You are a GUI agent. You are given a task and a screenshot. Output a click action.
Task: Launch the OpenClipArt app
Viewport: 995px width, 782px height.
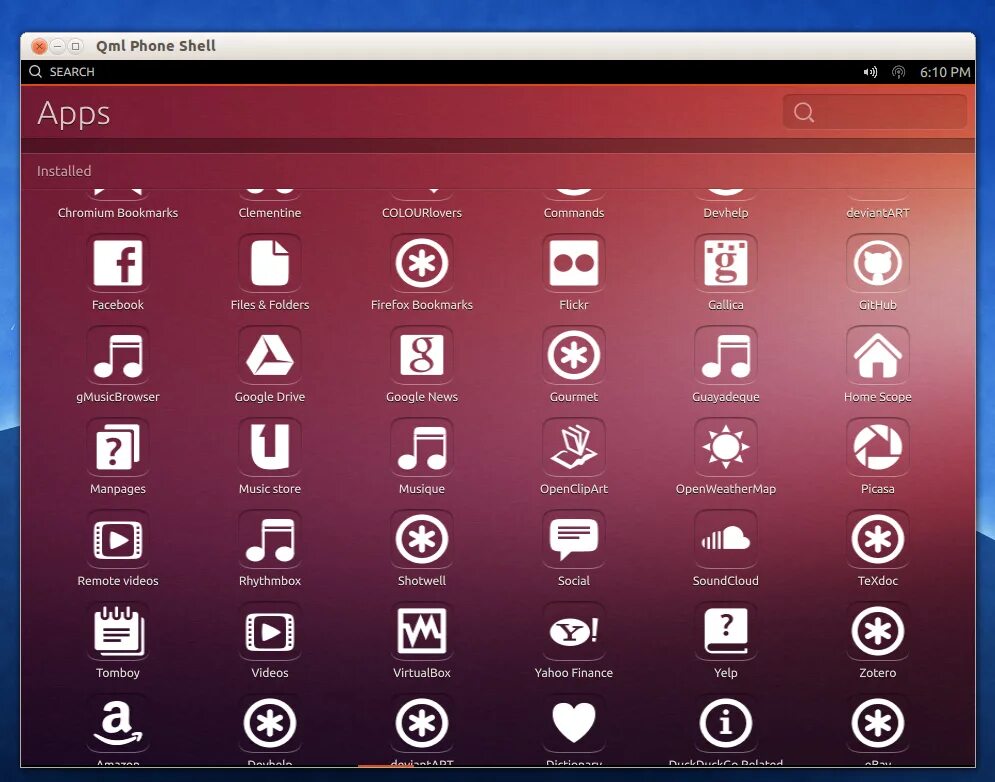pyautogui.click(x=574, y=447)
